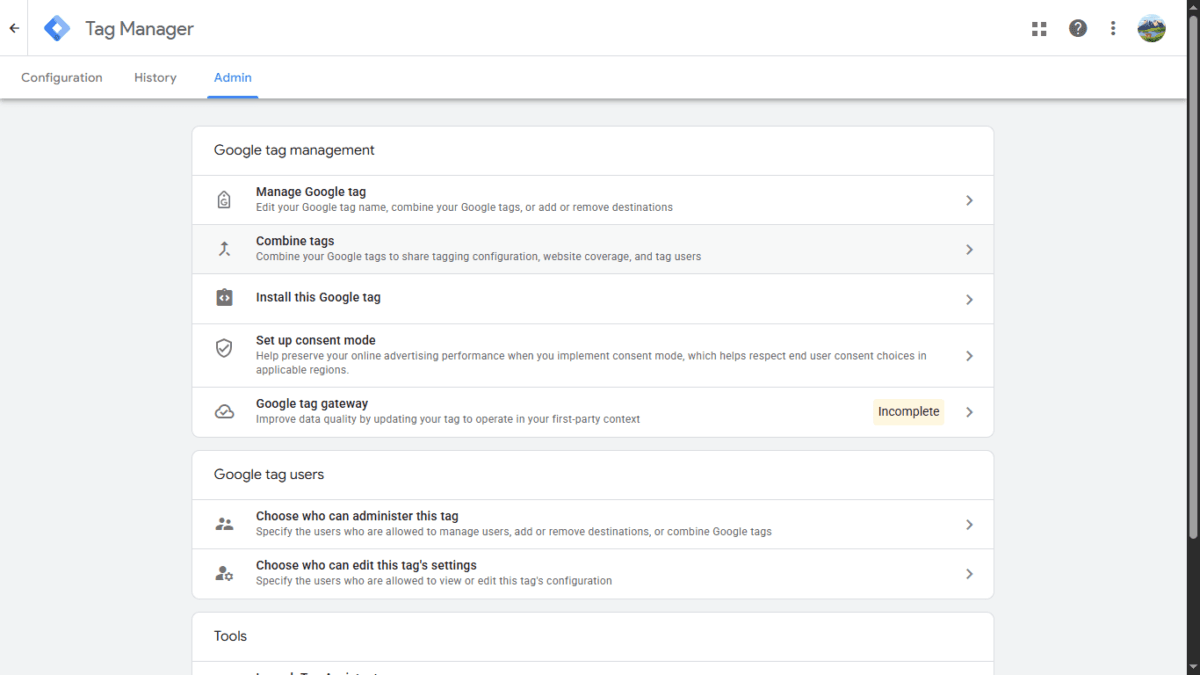The width and height of the screenshot is (1200, 675).
Task: Open the Google apps grid icon
Action: (x=1039, y=28)
